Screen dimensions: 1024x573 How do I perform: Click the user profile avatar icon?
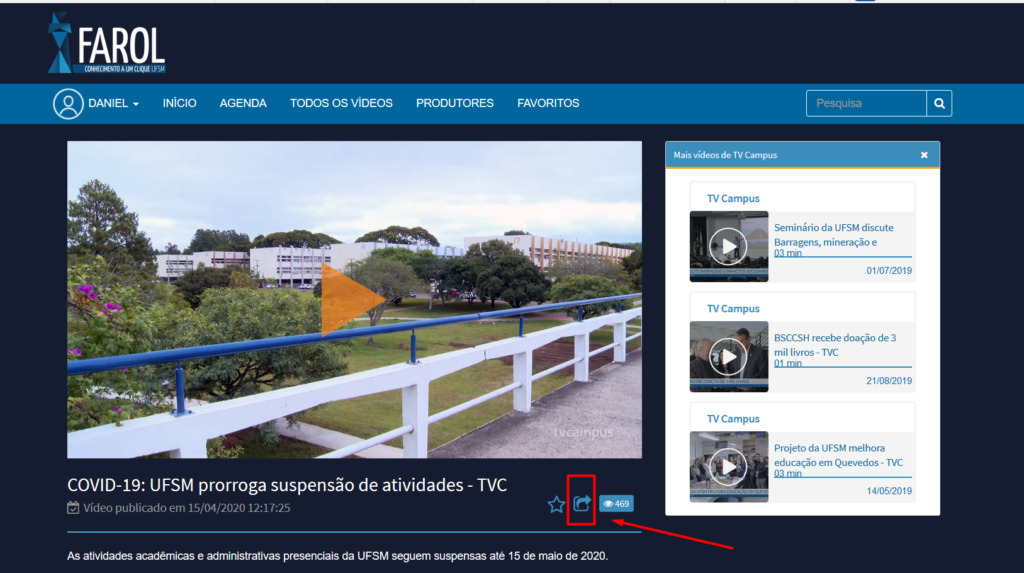coord(68,104)
